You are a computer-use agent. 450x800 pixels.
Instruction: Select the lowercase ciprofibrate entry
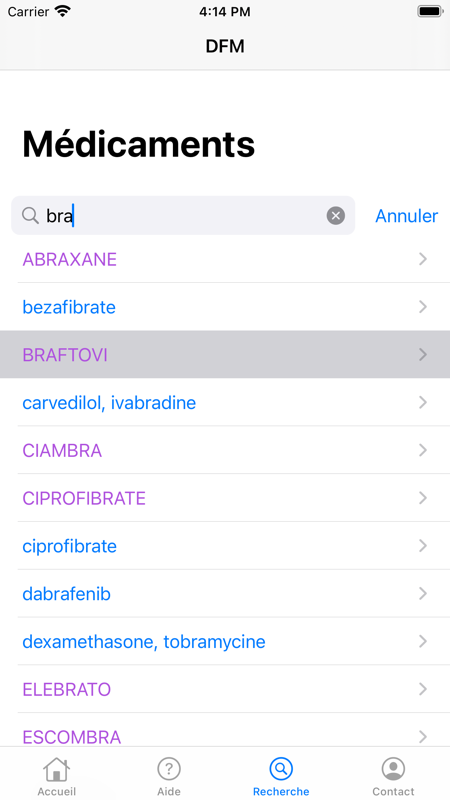pyautogui.click(x=225, y=546)
